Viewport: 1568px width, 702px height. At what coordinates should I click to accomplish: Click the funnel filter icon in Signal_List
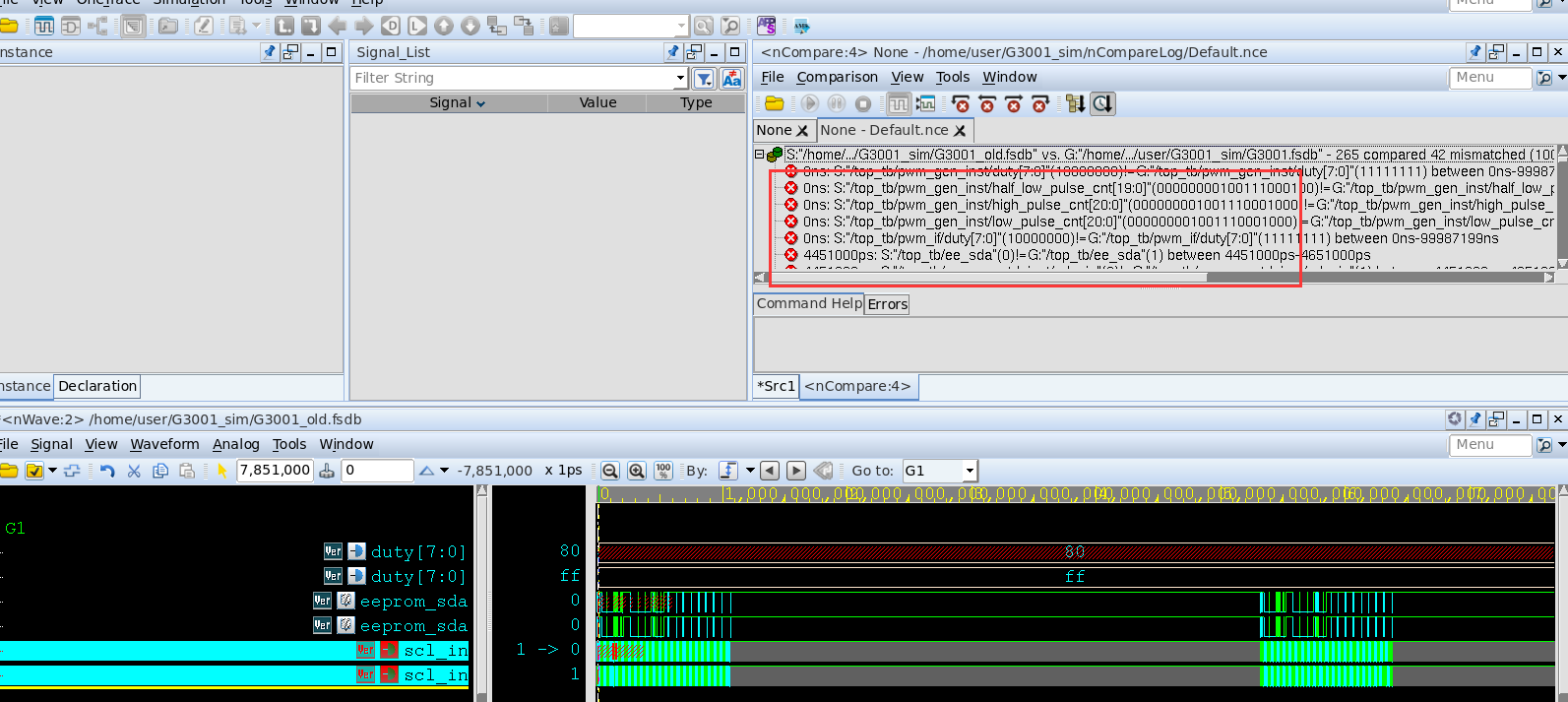click(705, 79)
